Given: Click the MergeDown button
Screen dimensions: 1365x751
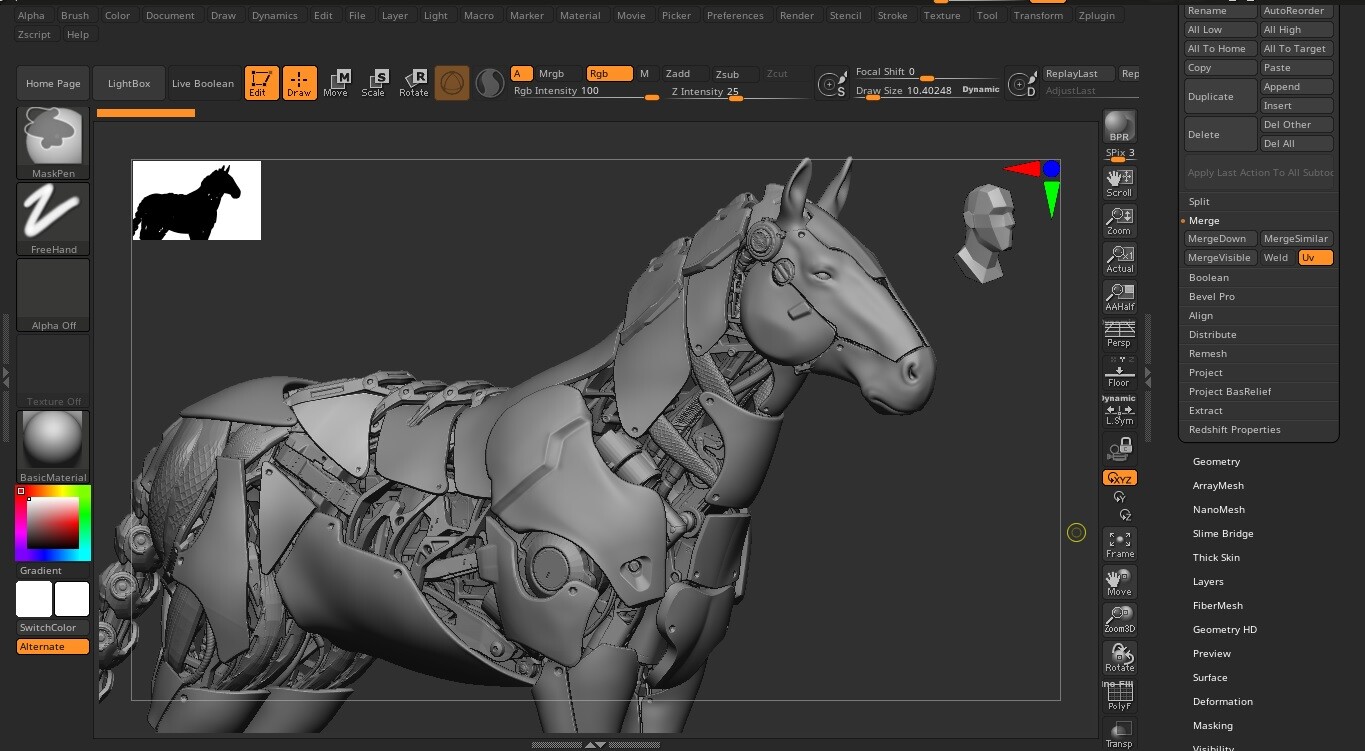Looking at the screenshot, I should coord(1220,238).
